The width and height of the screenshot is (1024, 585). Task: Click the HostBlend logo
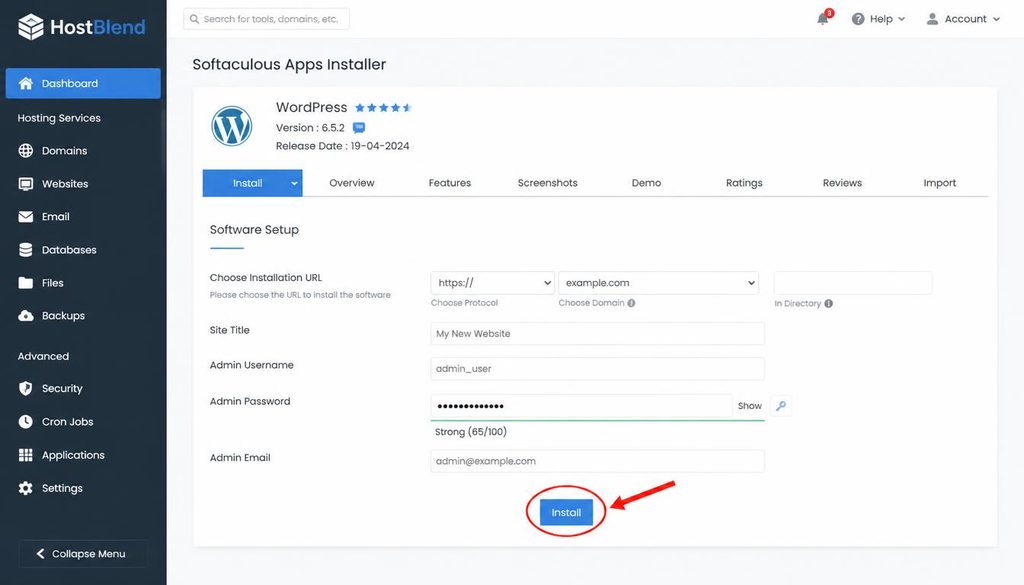pyautogui.click(x=81, y=27)
